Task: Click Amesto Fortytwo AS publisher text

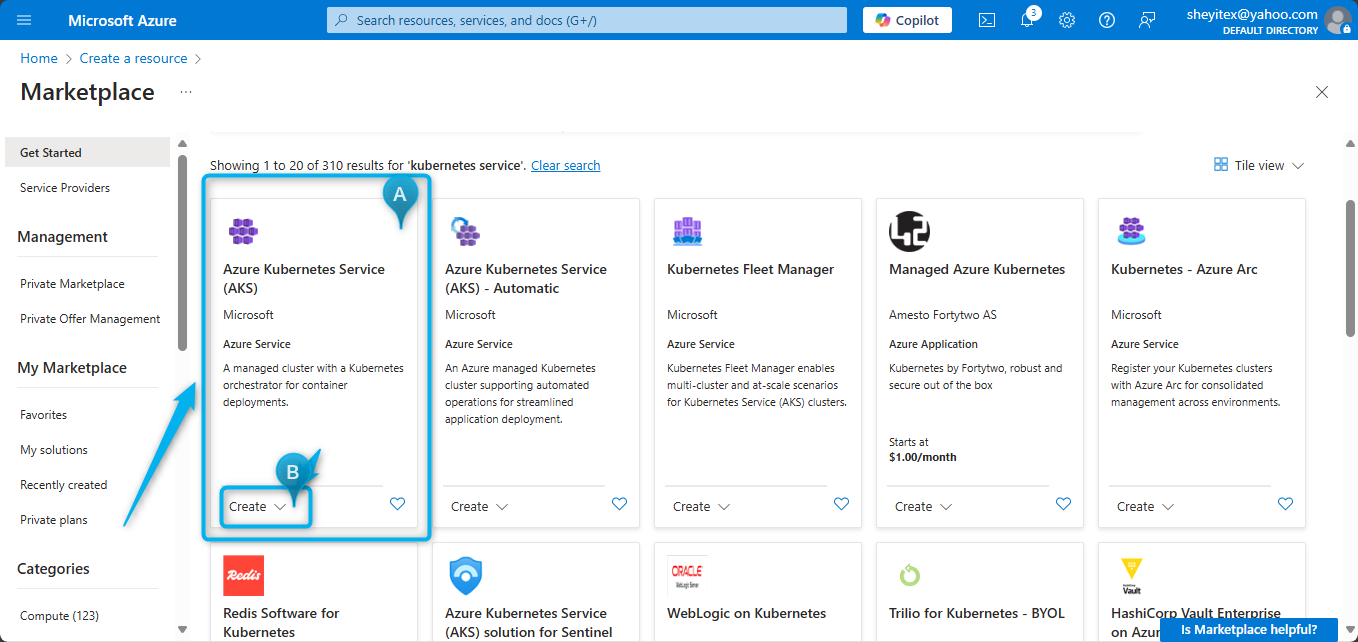Action: 943,315
